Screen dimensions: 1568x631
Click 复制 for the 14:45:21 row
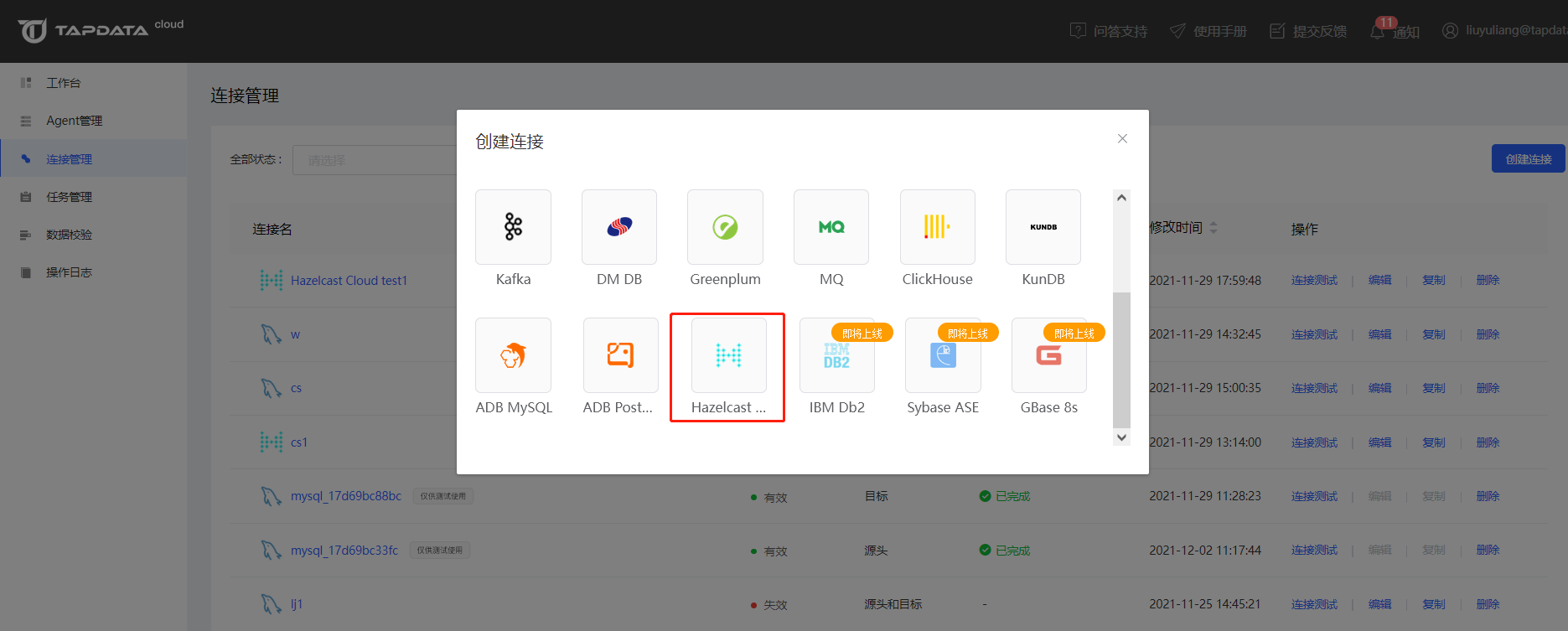tap(1433, 604)
